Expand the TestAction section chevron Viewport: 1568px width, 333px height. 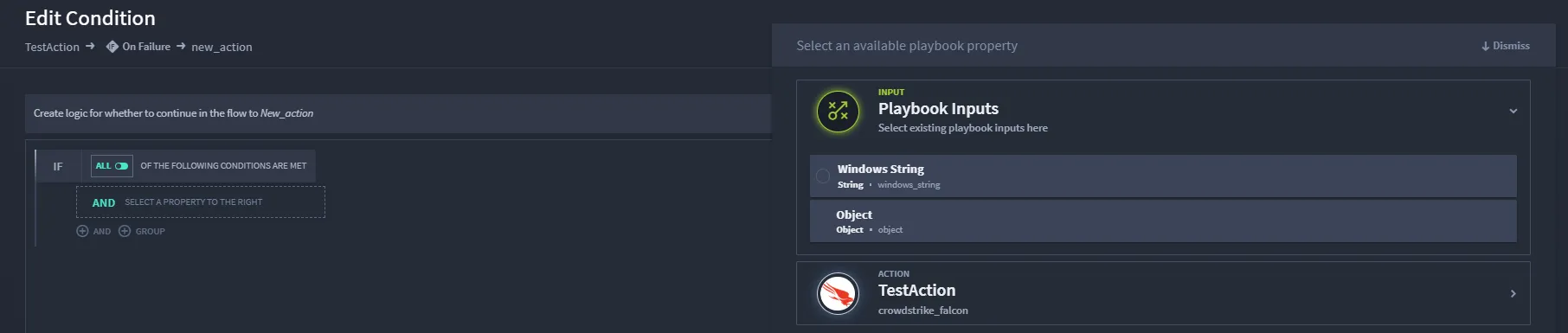tap(1513, 293)
